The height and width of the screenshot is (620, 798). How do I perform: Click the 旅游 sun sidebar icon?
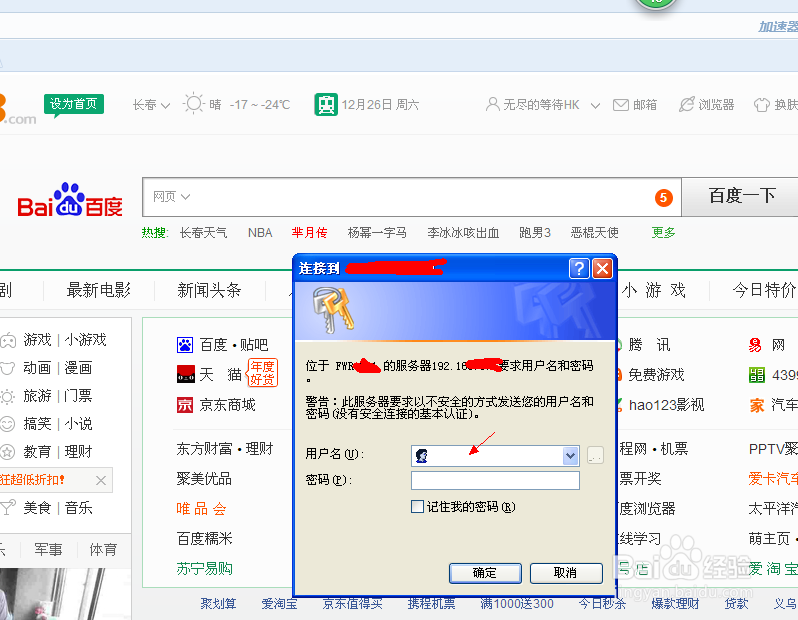[x=7, y=396]
